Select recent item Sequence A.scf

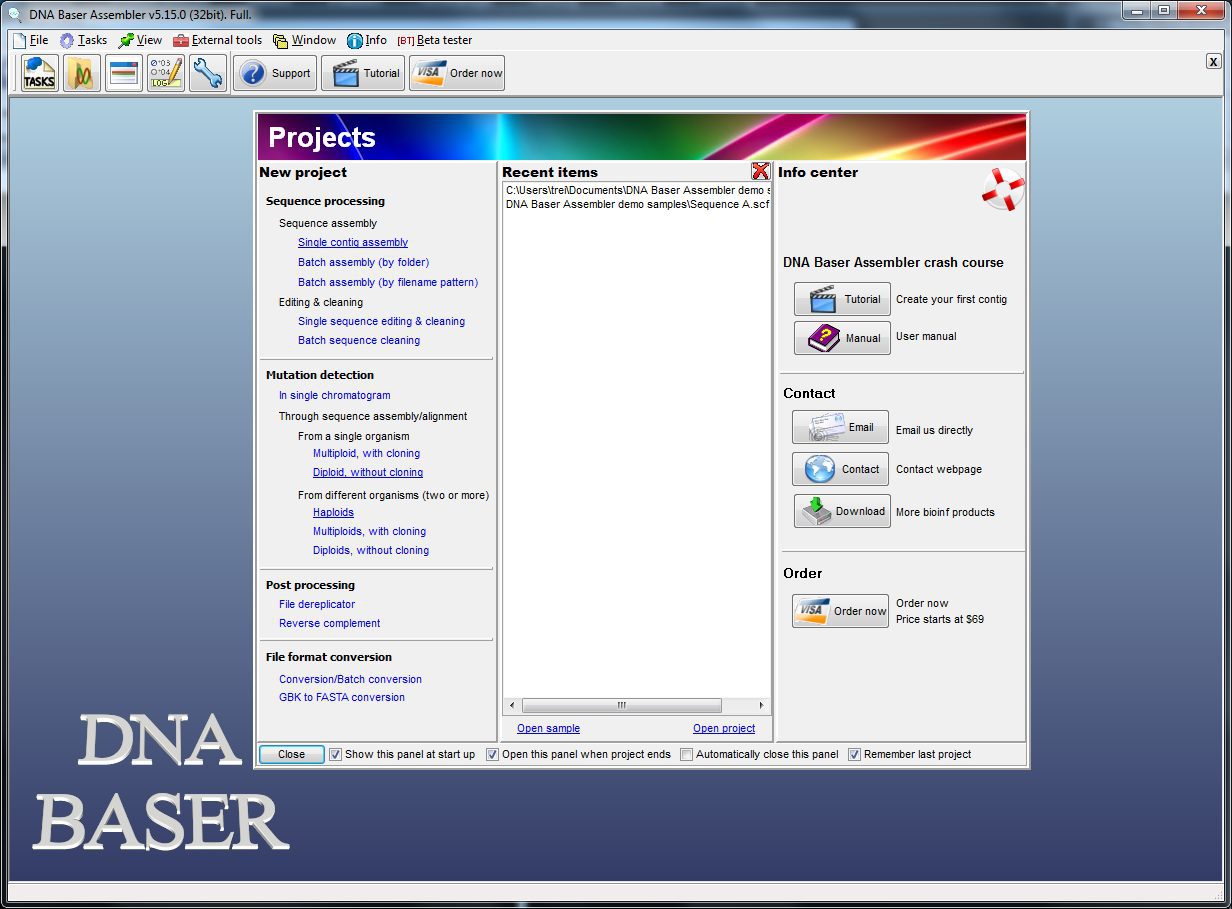637,204
